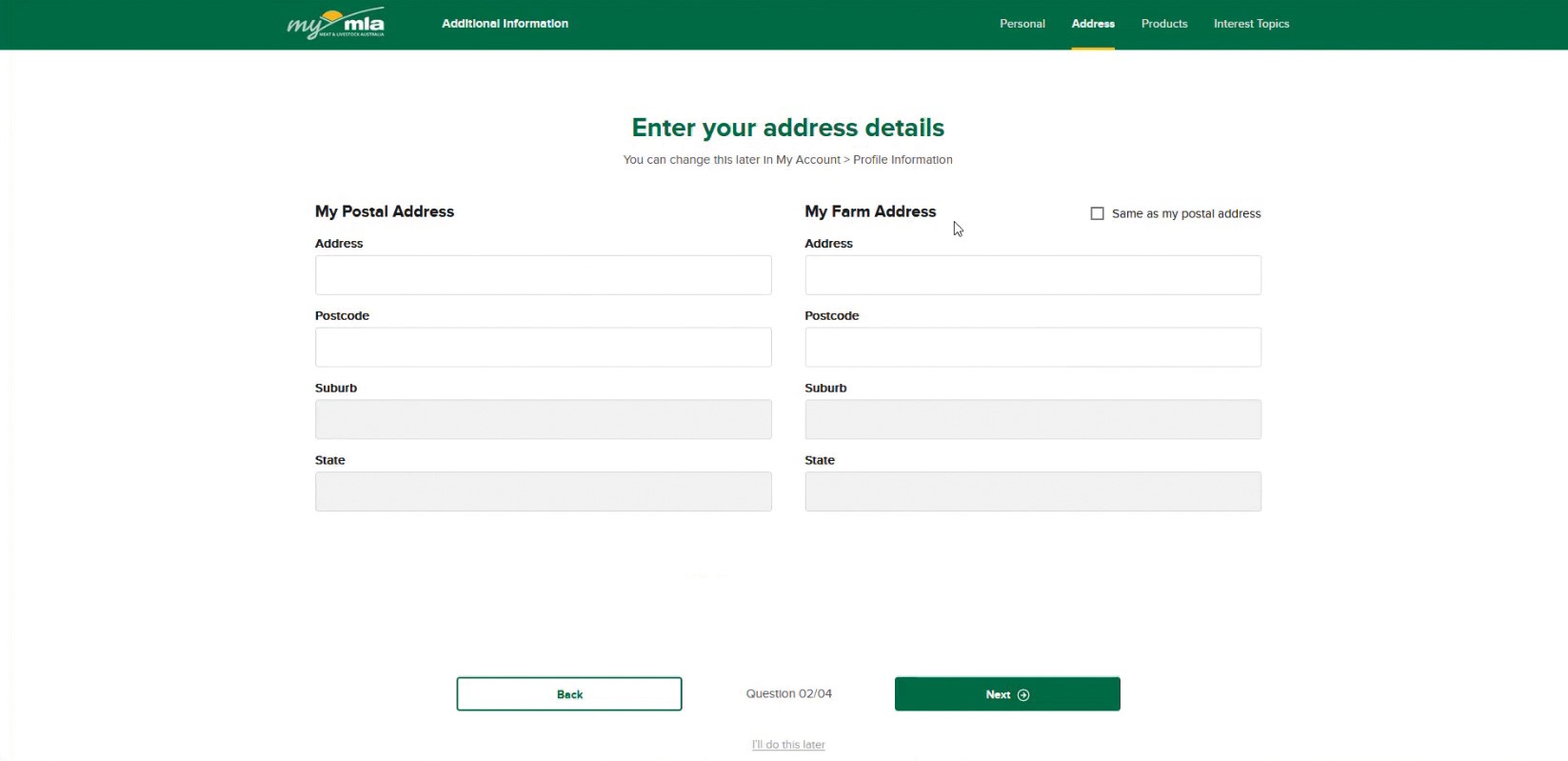Go to the Products tab
The image size is (1568, 761).
(x=1163, y=24)
